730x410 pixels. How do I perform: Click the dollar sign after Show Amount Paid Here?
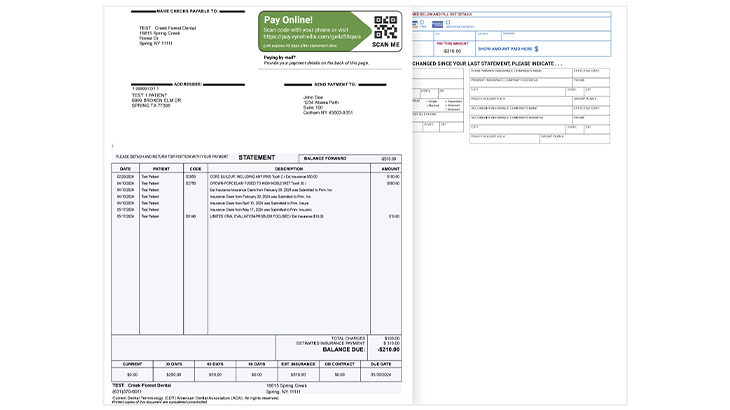pos(536,49)
